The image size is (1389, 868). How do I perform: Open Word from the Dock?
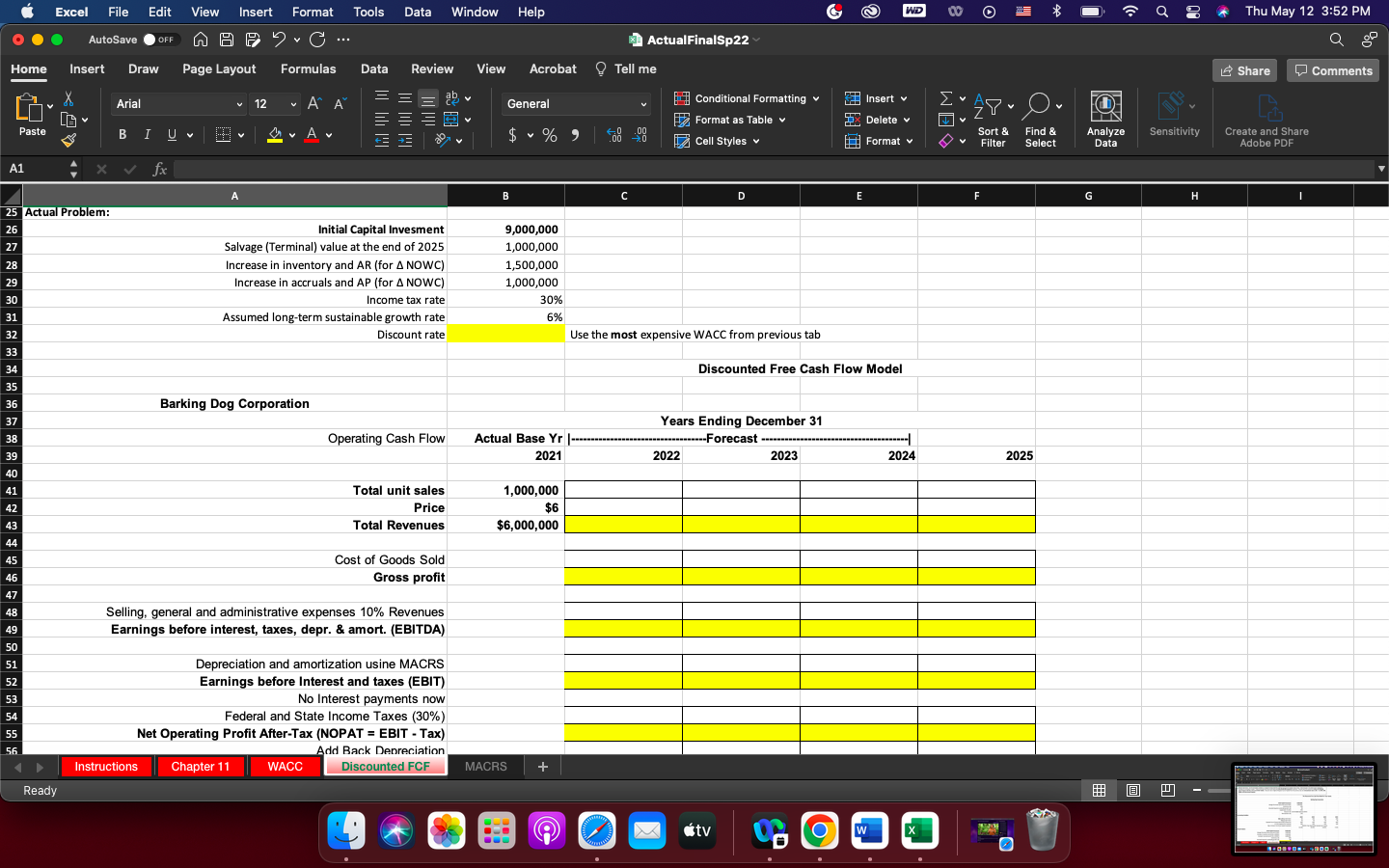click(x=869, y=830)
